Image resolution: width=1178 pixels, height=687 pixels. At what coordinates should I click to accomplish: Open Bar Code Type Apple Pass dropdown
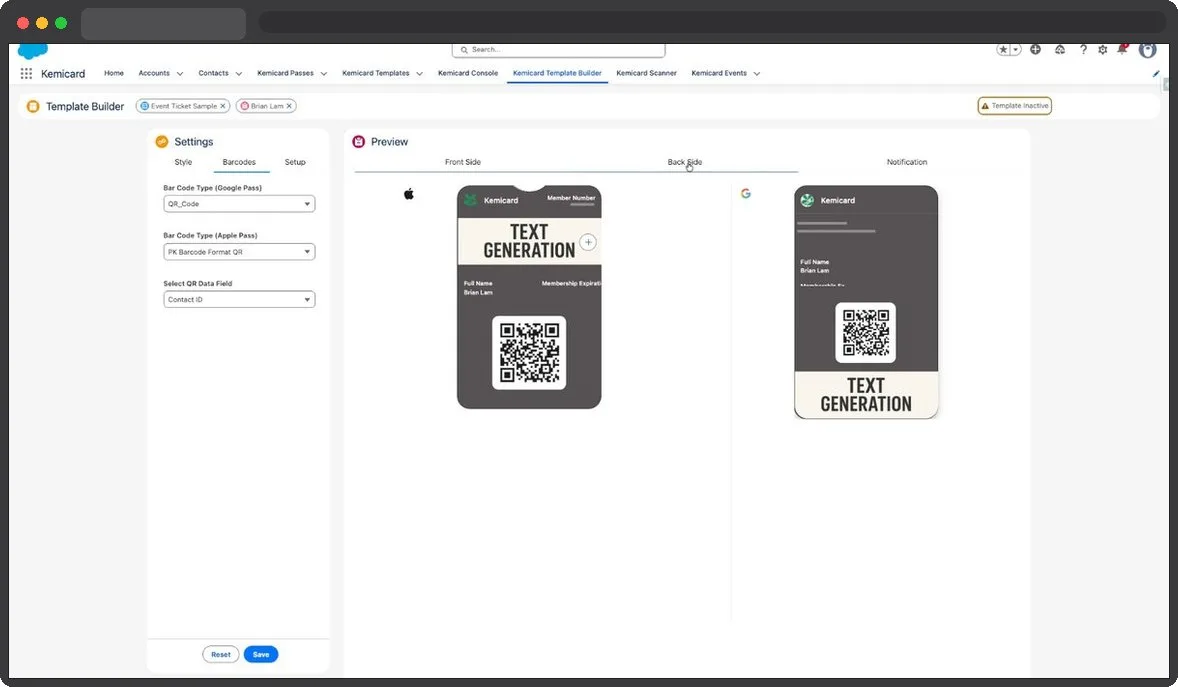click(x=239, y=252)
